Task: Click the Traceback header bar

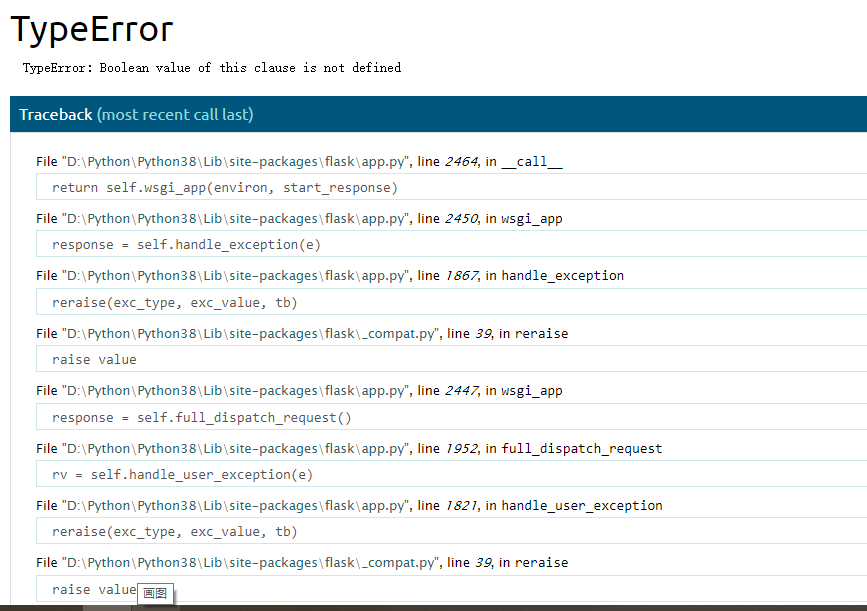Action: [x=438, y=114]
